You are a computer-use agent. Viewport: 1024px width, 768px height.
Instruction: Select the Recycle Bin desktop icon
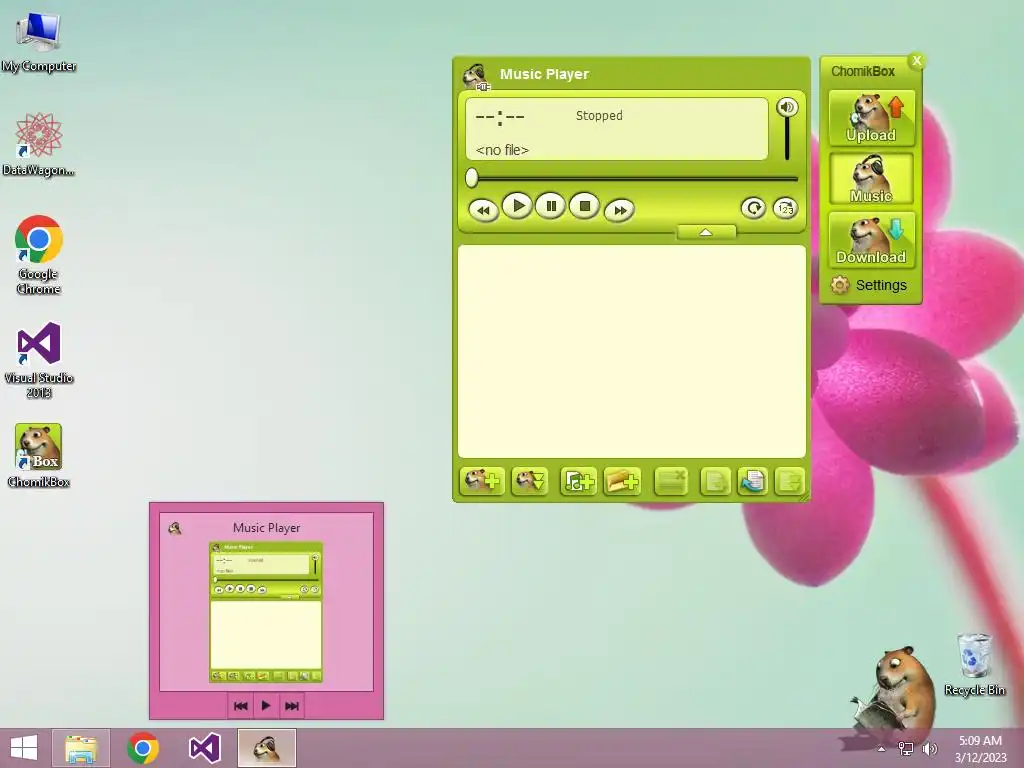pos(974,664)
